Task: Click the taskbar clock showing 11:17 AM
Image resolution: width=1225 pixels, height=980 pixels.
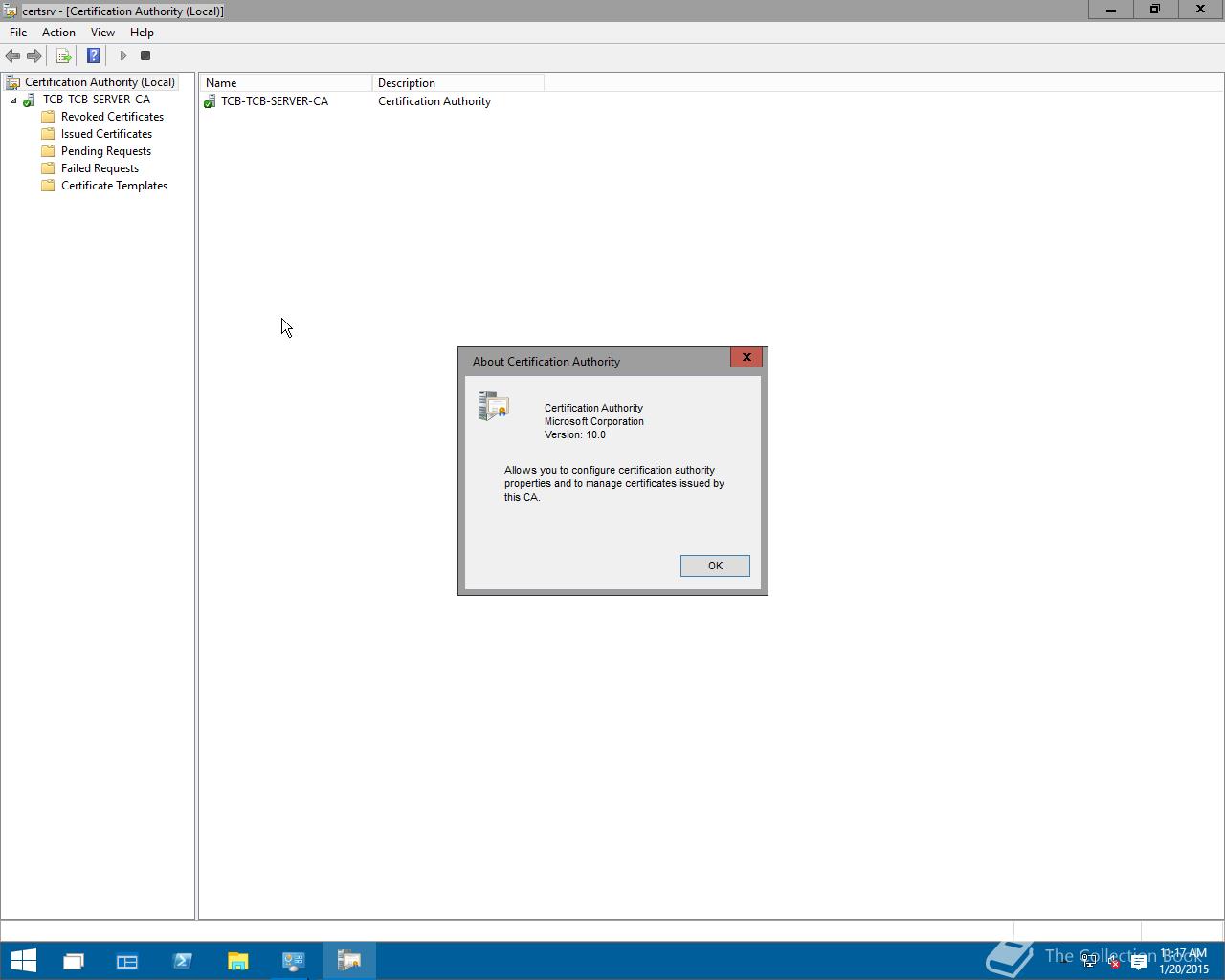Action: pos(1183,961)
